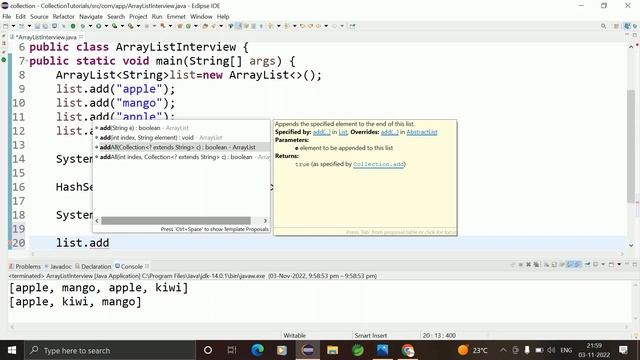This screenshot has height=360, width=640.
Task: Open the AbstractList link in the Javadoc popup
Action: click(x=422, y=132)
